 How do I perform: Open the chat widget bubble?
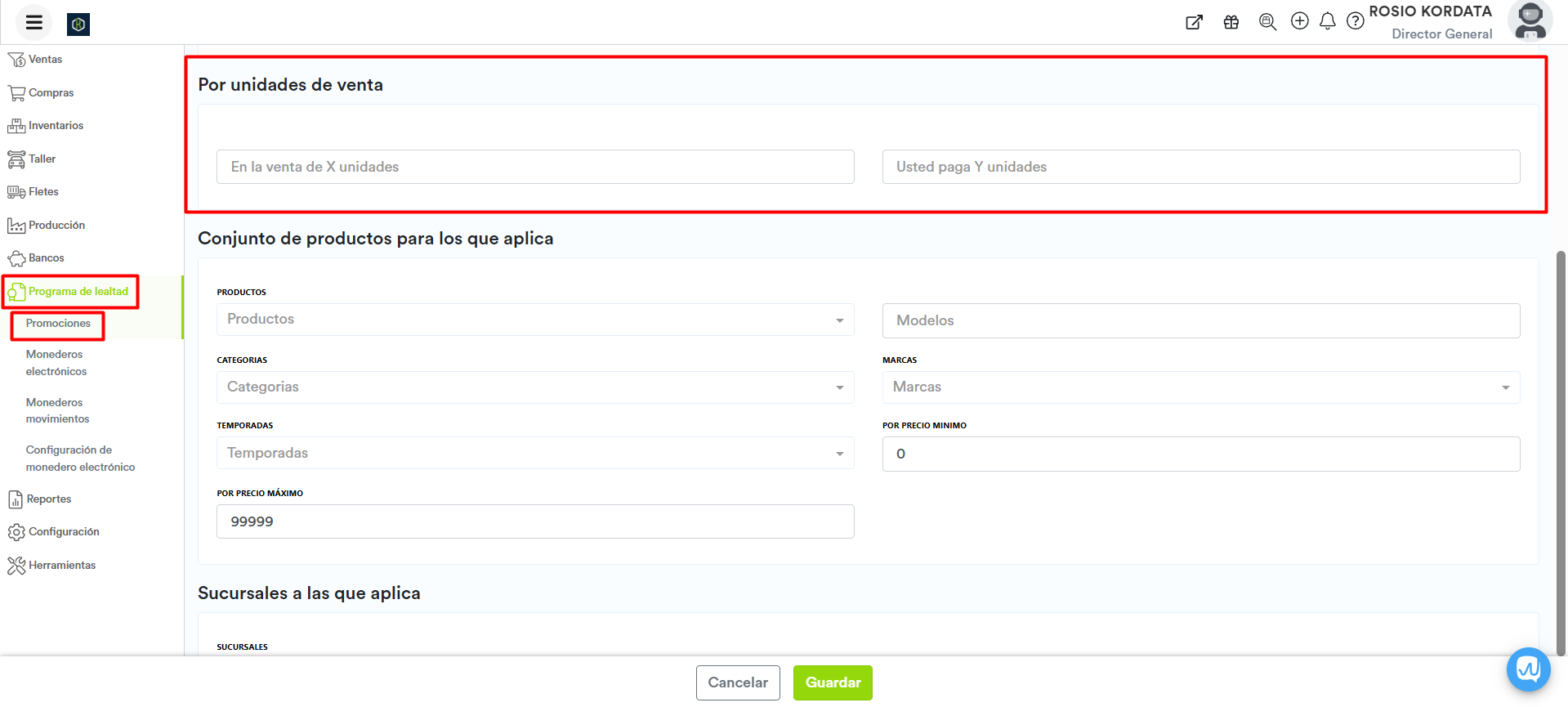tap(1528, 669)
